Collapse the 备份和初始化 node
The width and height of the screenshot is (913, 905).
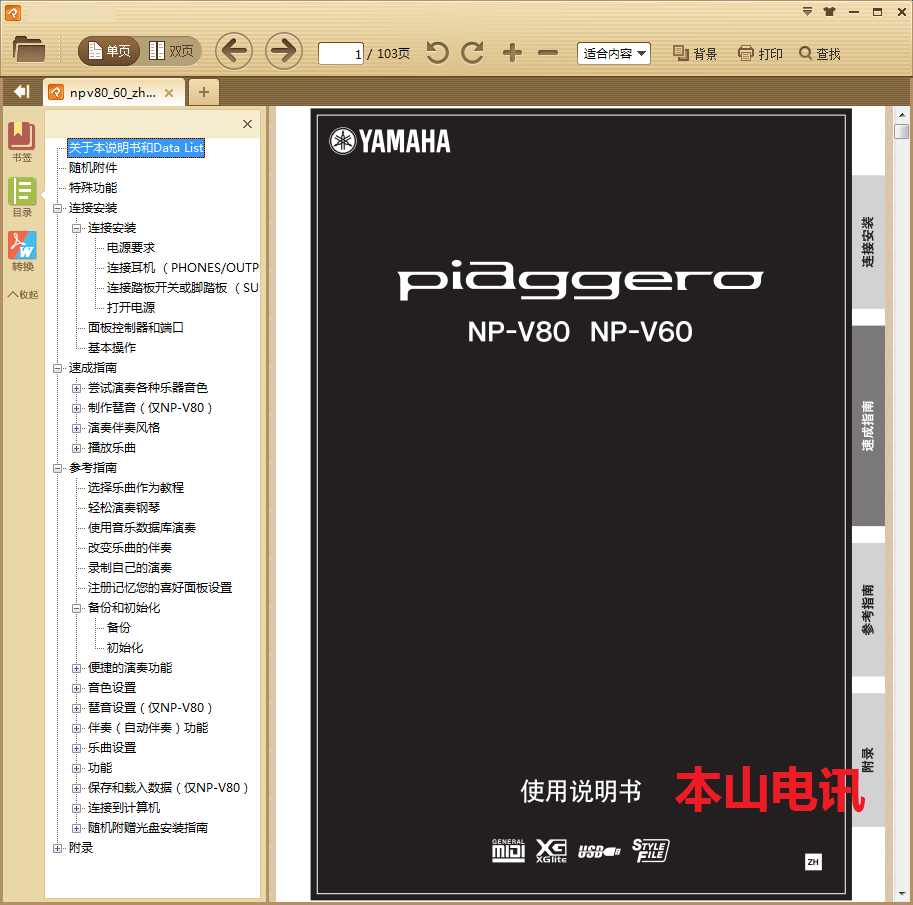[76, 609]
